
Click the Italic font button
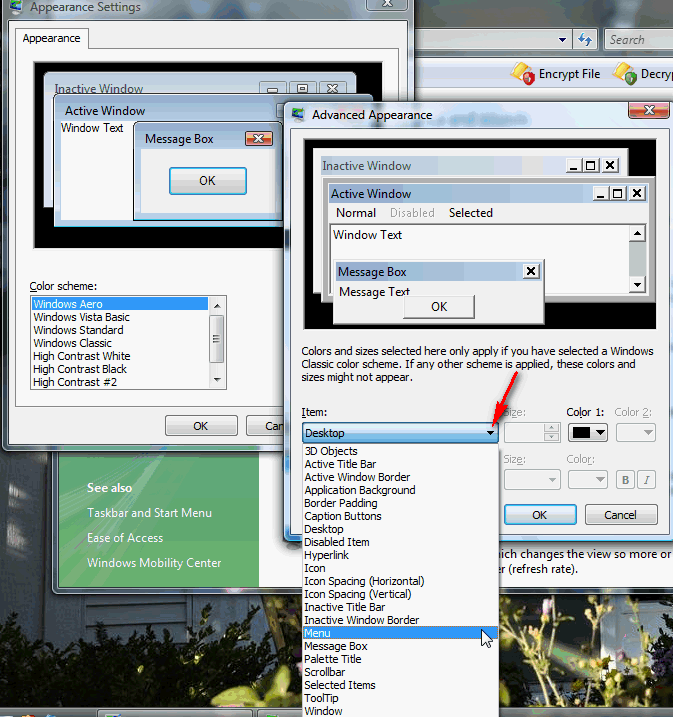coord(646,480)
